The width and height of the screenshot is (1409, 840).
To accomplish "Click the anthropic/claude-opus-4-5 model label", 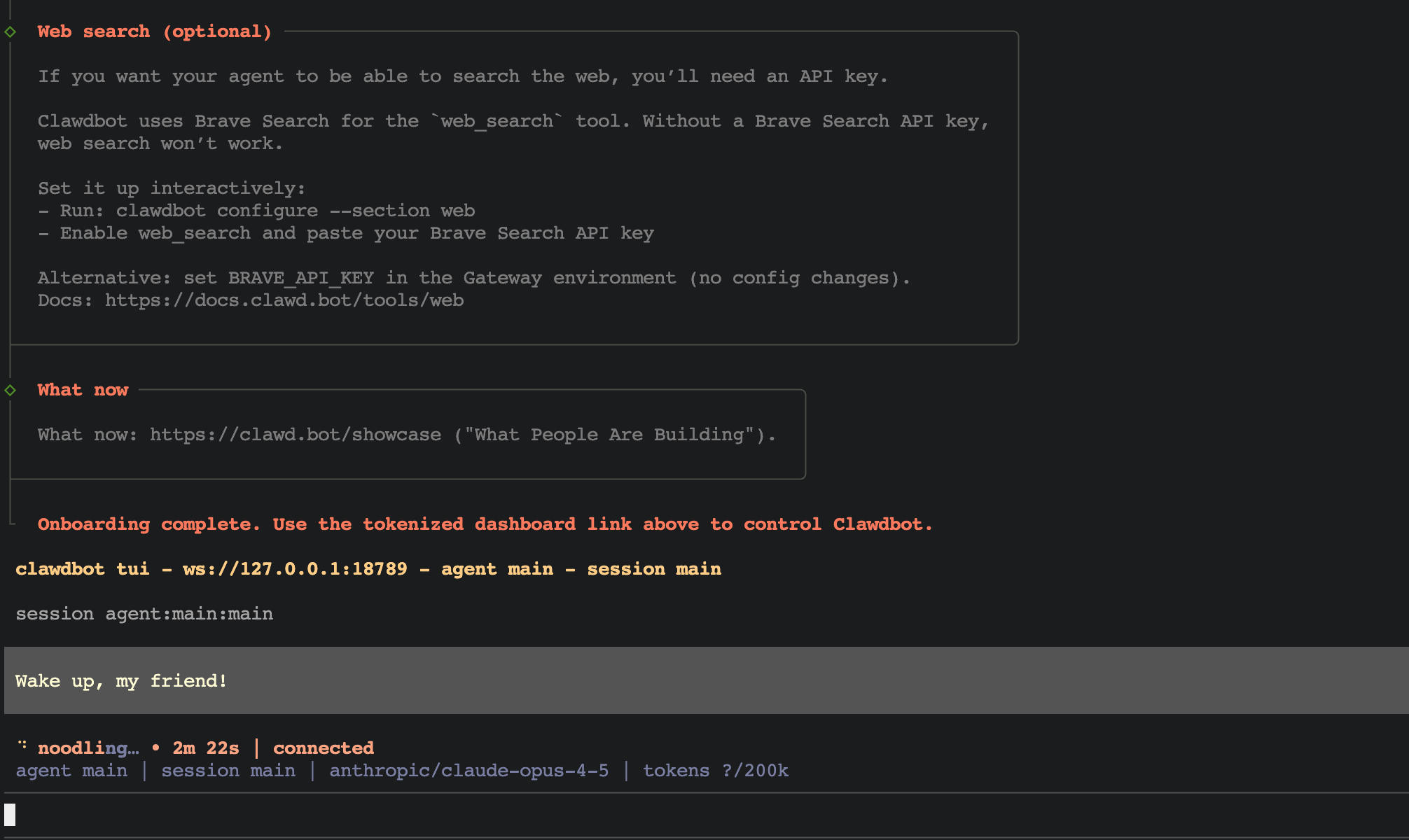I will pos(468,771).
